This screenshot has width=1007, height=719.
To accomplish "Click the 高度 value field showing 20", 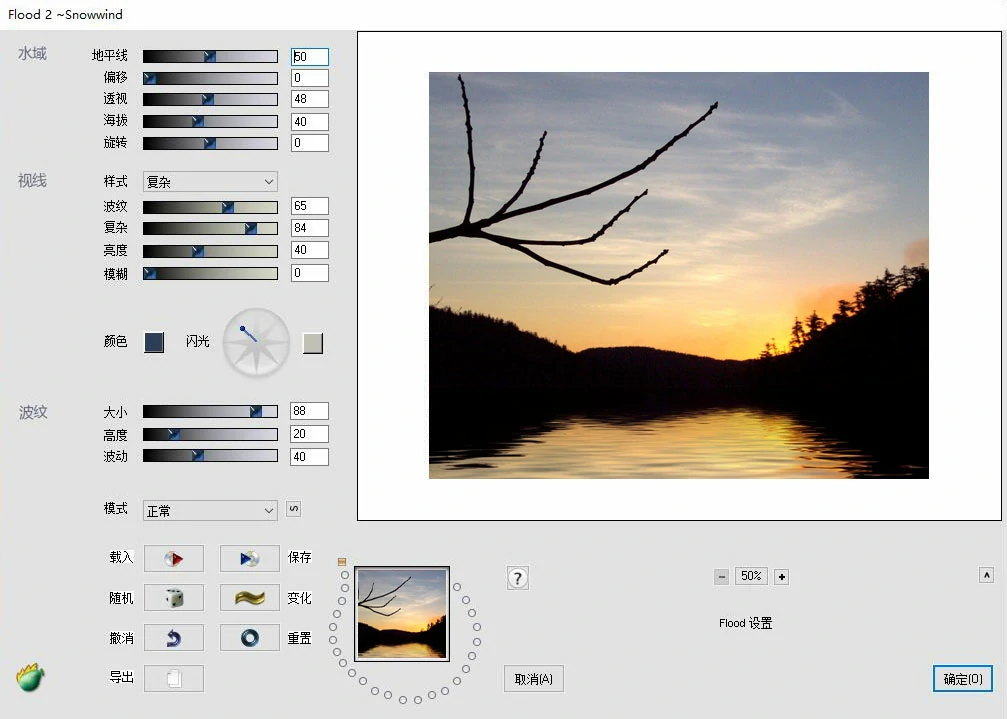I will pos(310,433).
